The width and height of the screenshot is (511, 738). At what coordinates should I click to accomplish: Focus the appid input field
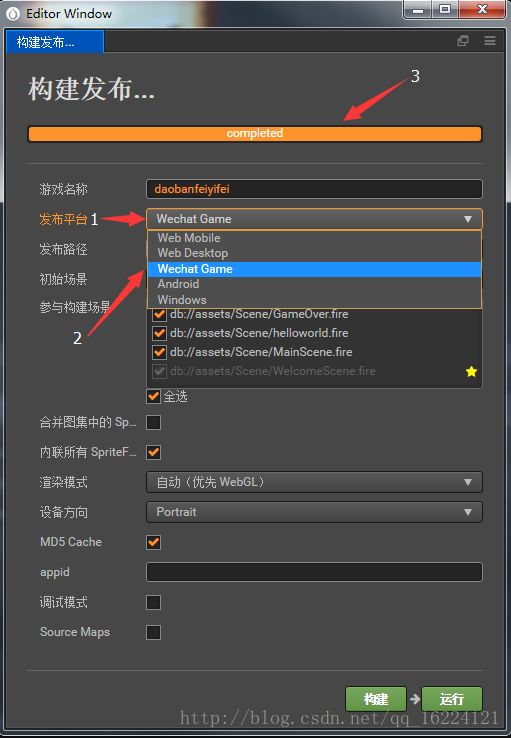[314, 572]
